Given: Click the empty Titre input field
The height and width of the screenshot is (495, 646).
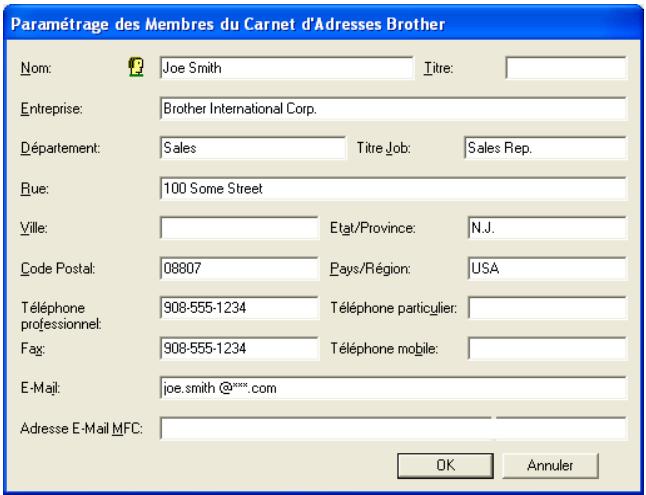Looking at the screenshot, I should (566, 68).
